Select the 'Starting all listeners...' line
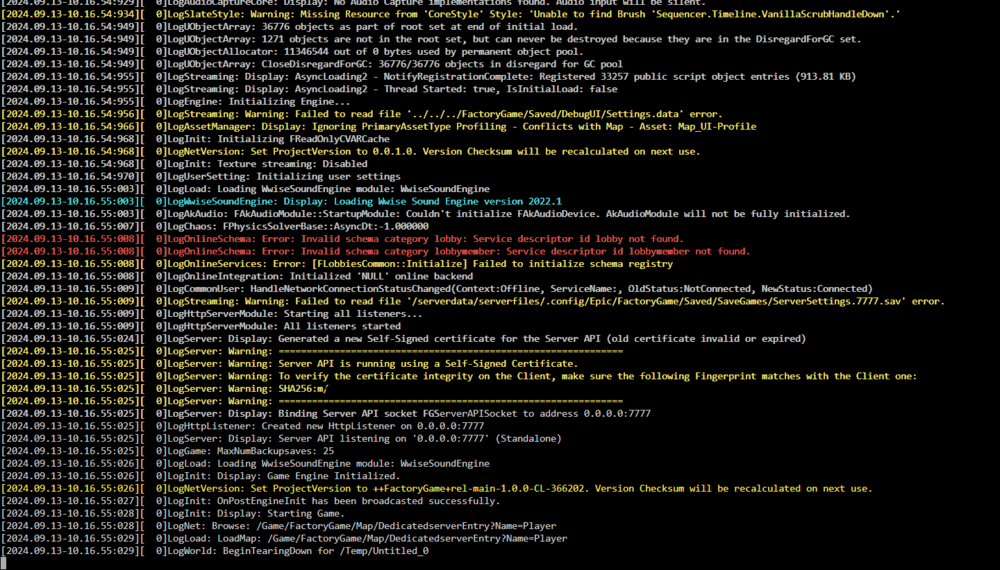 coord(212,314)
